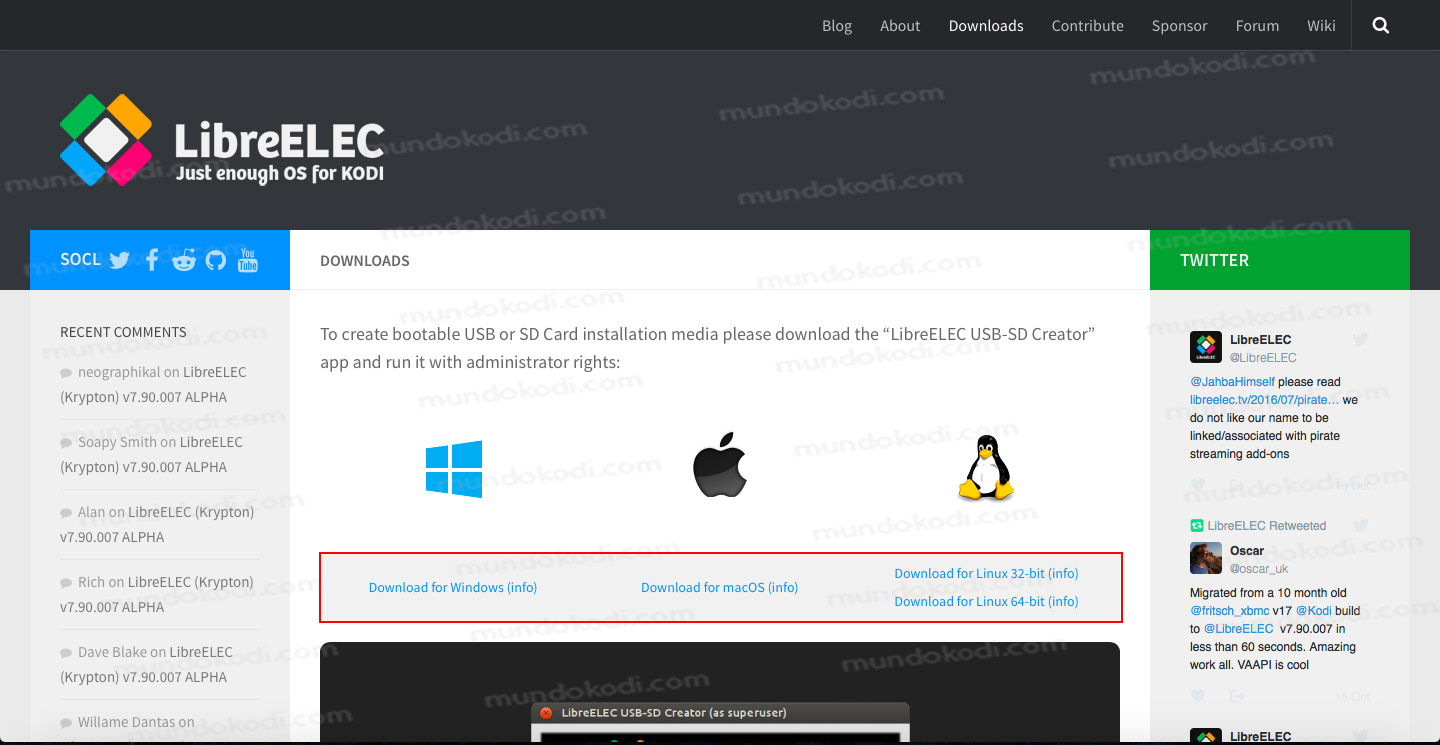1440x745 pixels.
Task: Click LibreELEC avatar in Twitter feed
Action: [x=1206, y=347]
